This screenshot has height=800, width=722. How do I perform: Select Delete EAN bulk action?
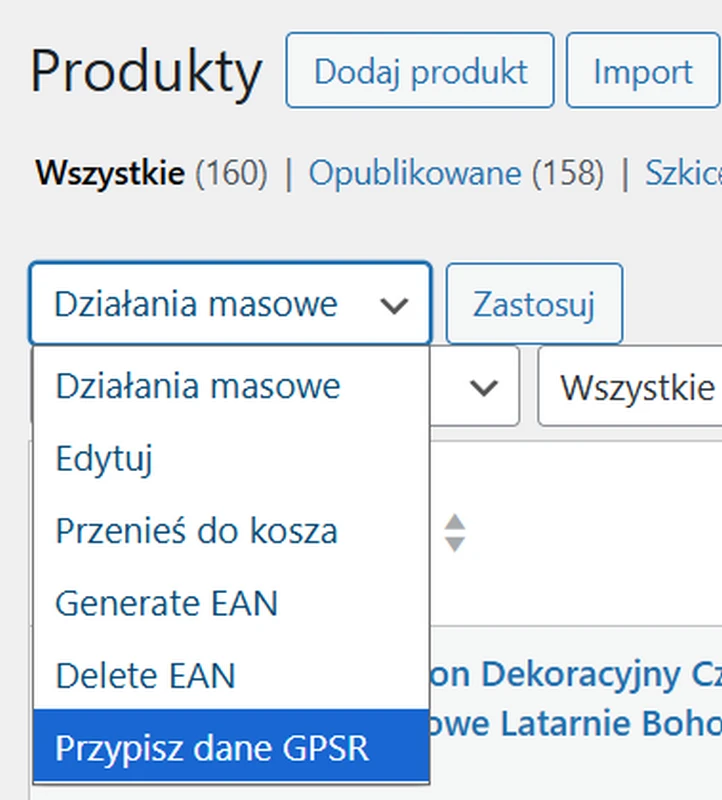[x=145, y=675]
